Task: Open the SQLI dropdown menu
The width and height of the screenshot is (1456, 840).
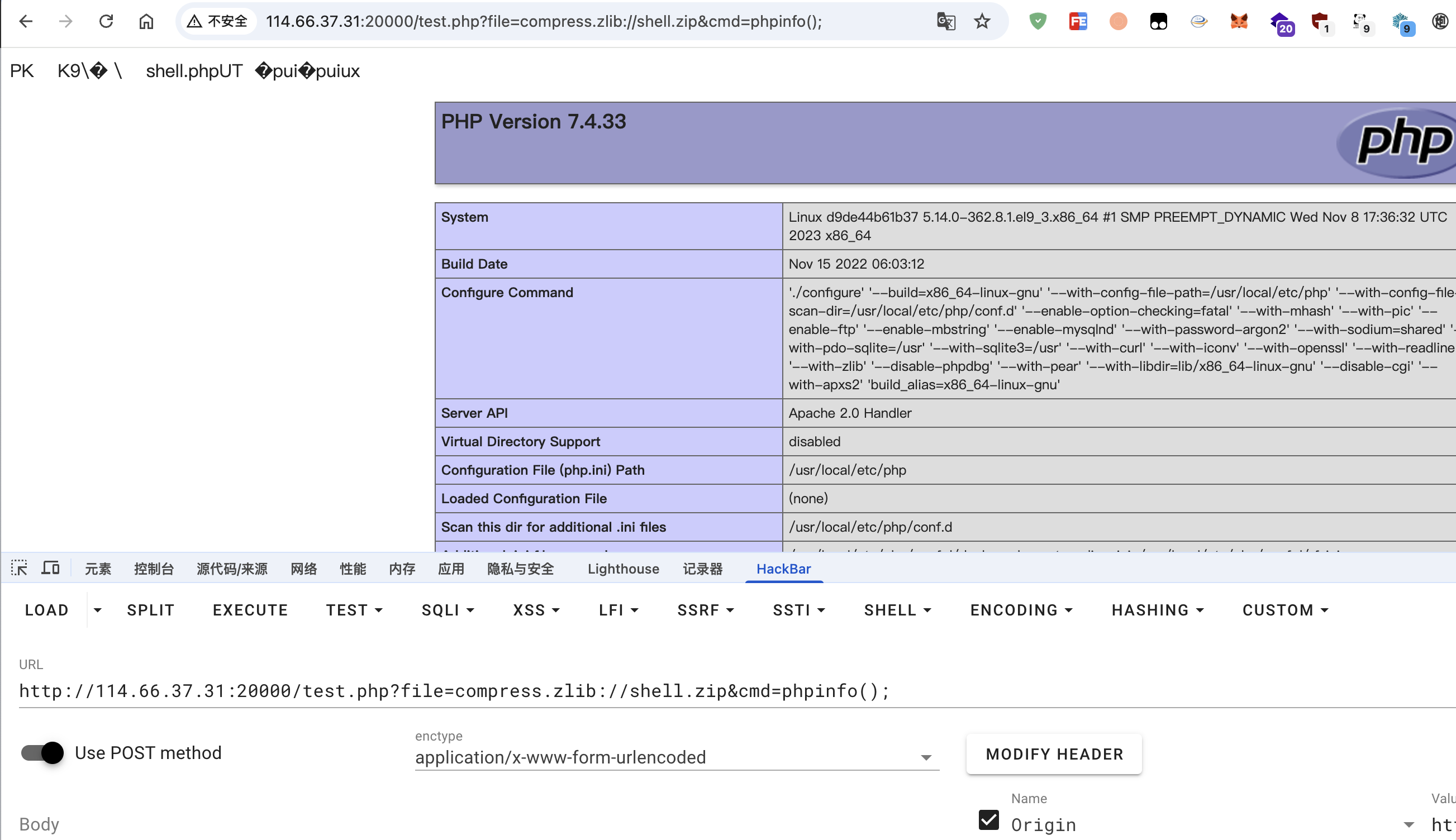Action: pyautogui.click(x=447, y=610)
